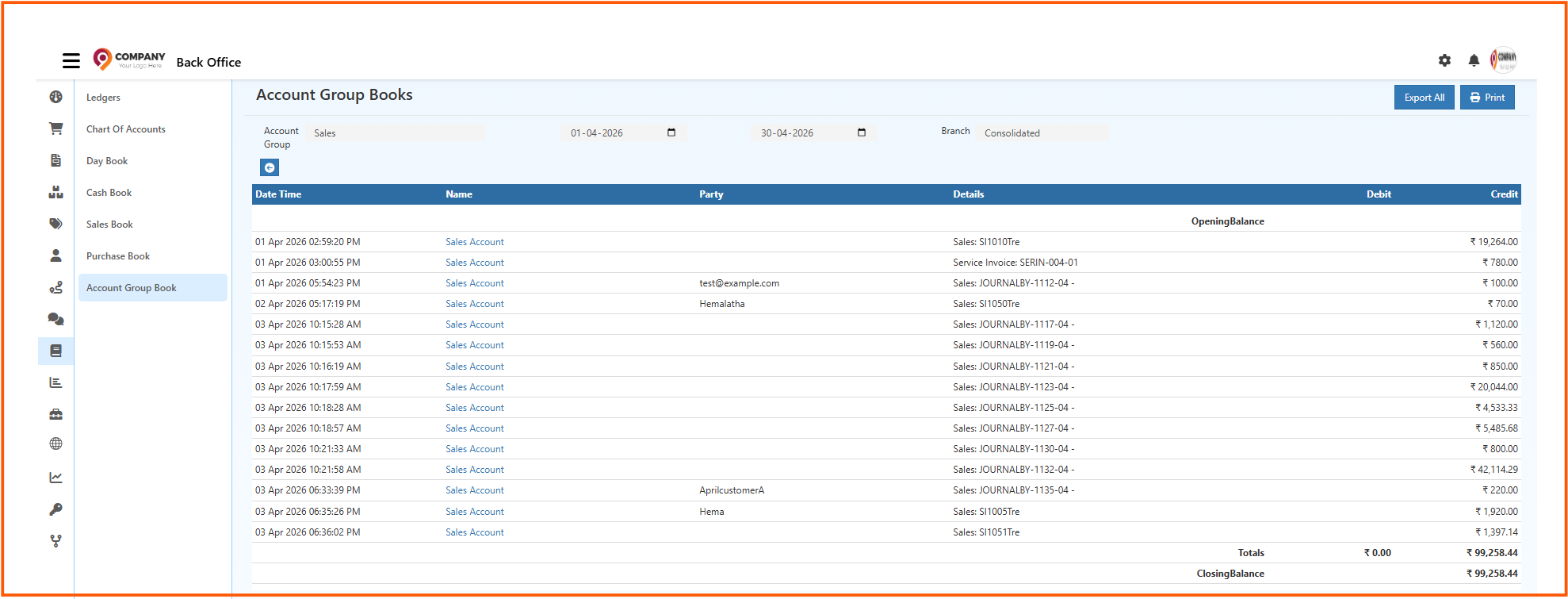The image size is (1568, 599).
Task: Select the accounting book sidebar icon
Action: click(55, 351)
